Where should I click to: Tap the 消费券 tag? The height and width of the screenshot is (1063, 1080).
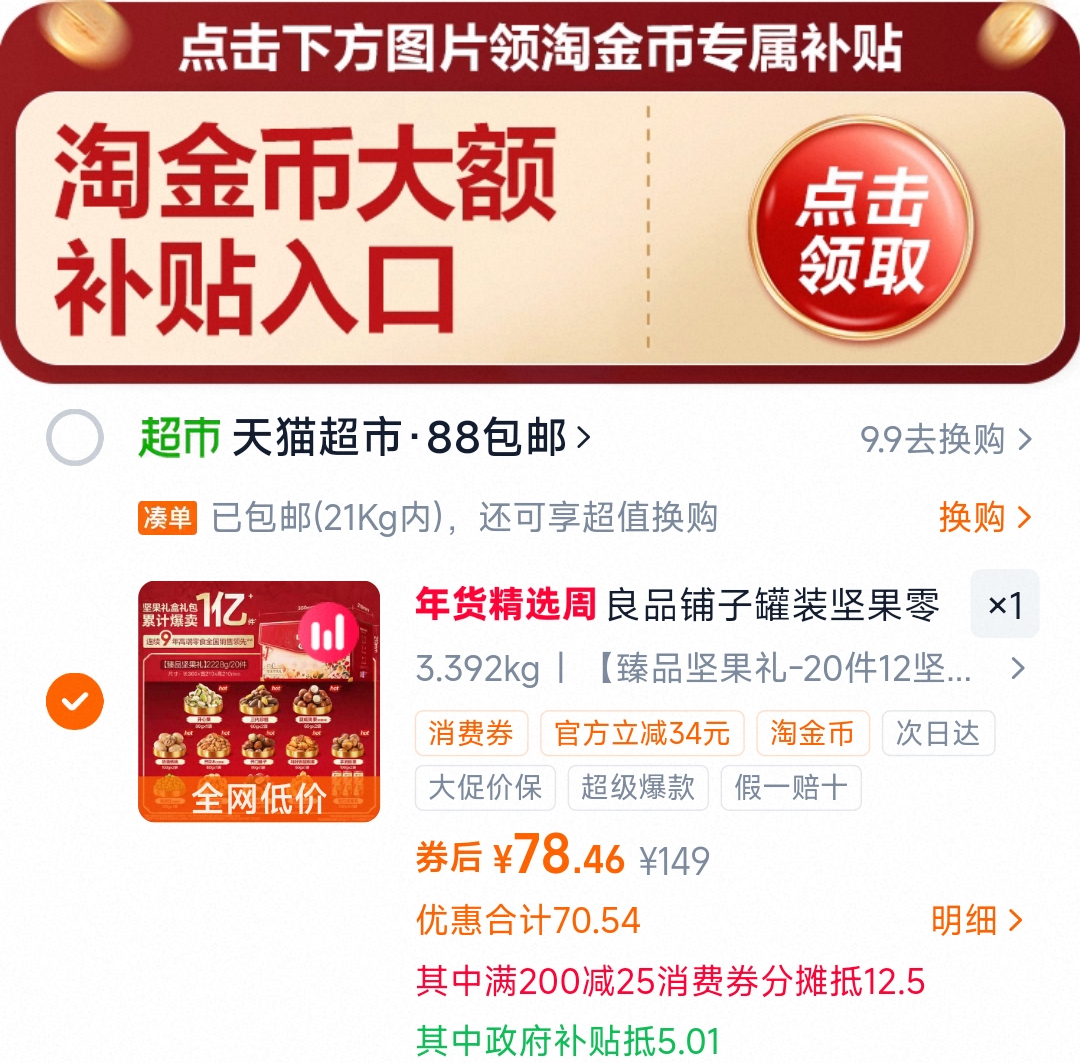(471, 733)
